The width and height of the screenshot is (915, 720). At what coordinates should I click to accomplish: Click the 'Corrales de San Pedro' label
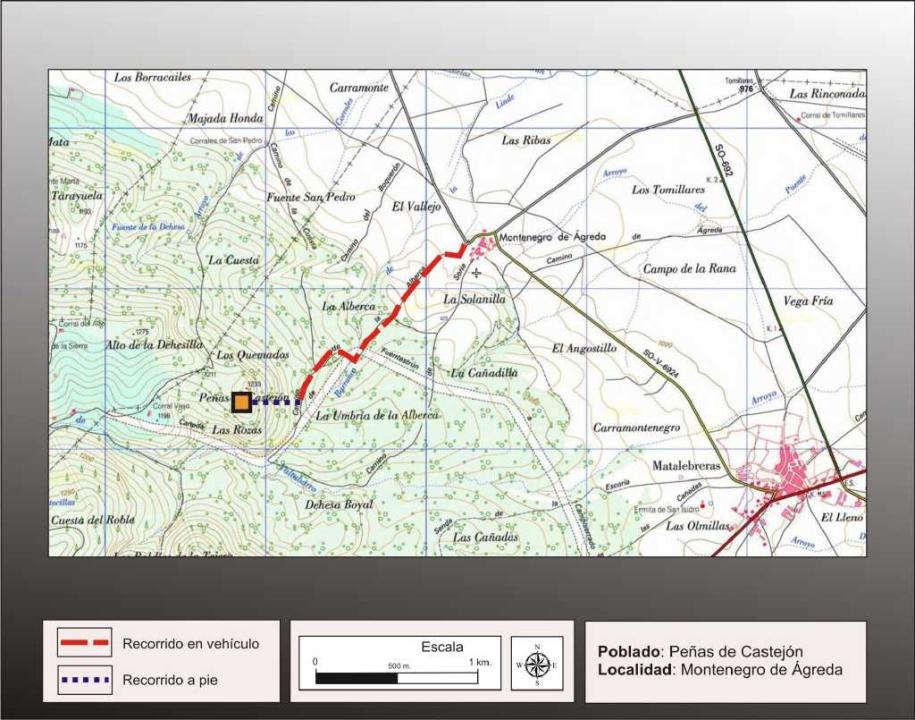[x=225, y=142]
